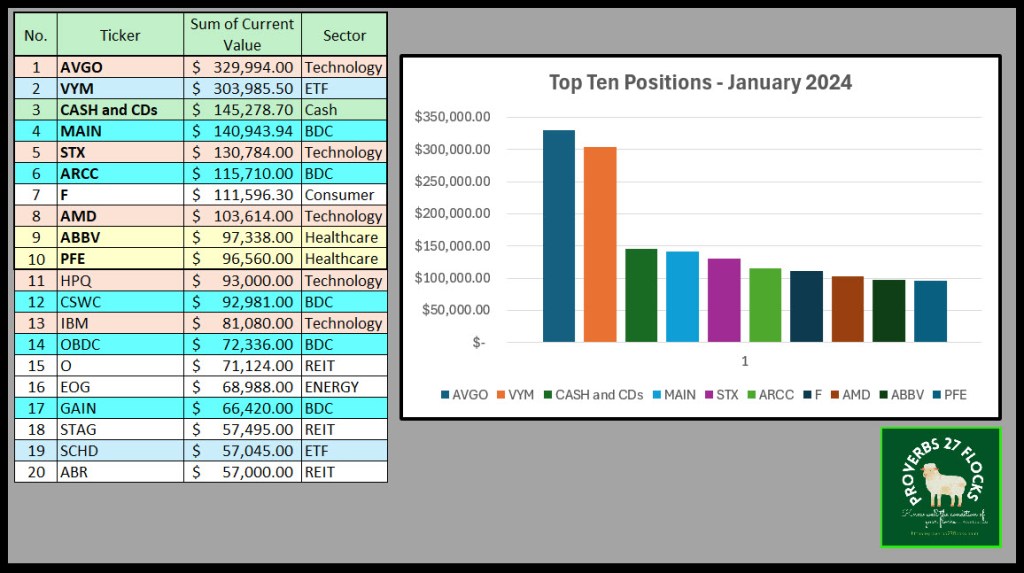Viewport: 1024px width, 573px height.
Task: Click the SCHD ticker cell
Action: tap(120, 451)
